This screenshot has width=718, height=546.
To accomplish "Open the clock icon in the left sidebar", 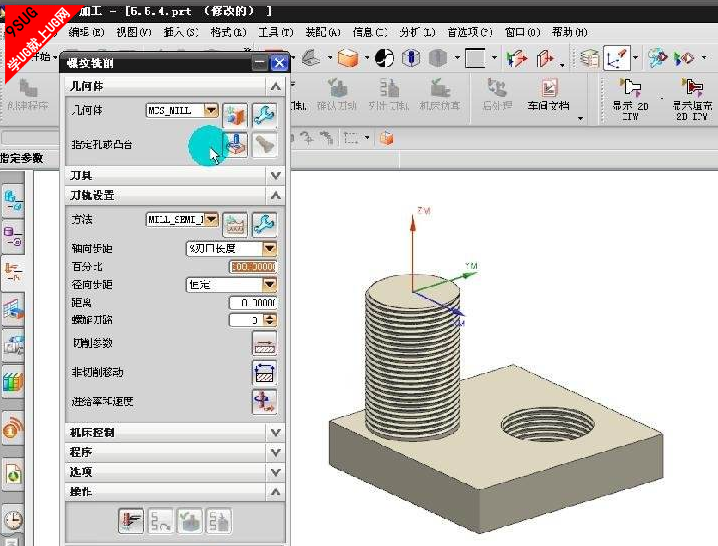I will coord(13,520).
